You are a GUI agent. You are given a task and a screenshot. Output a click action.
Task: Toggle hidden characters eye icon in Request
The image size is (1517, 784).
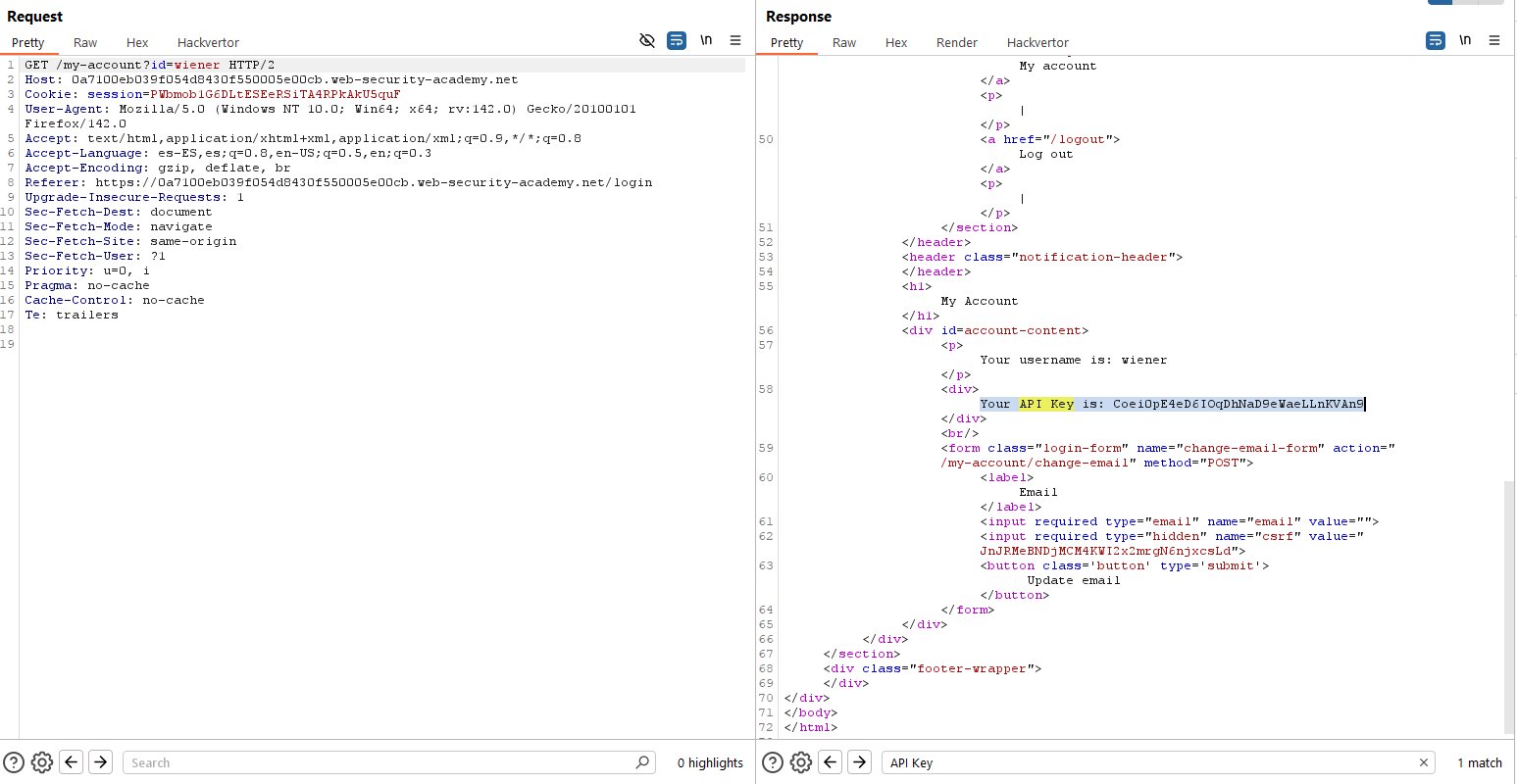click(647, 40)
